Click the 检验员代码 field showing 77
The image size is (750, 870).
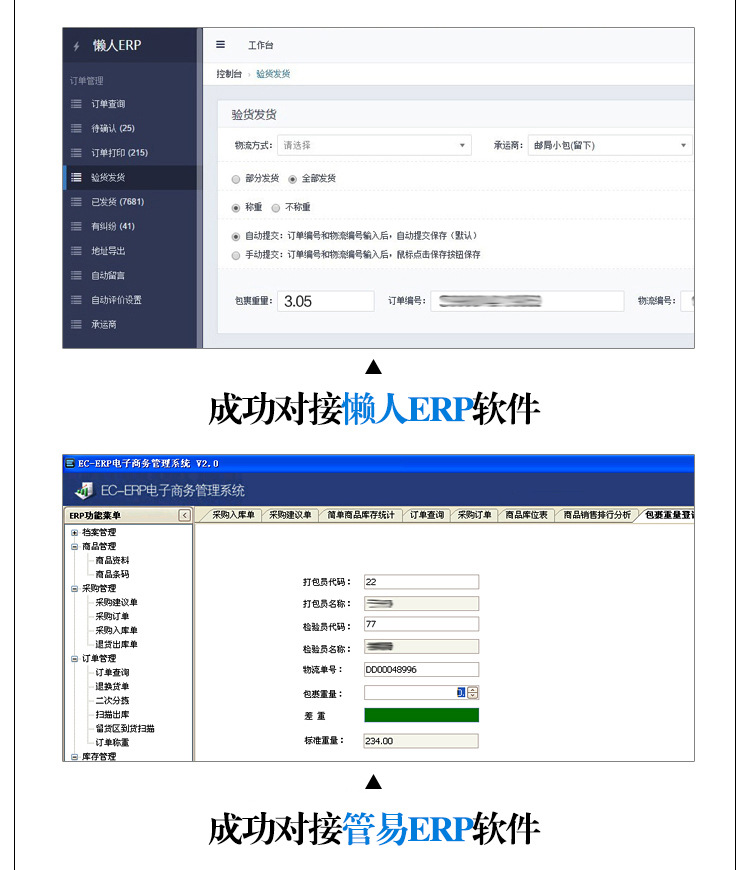tap(421, 624)
